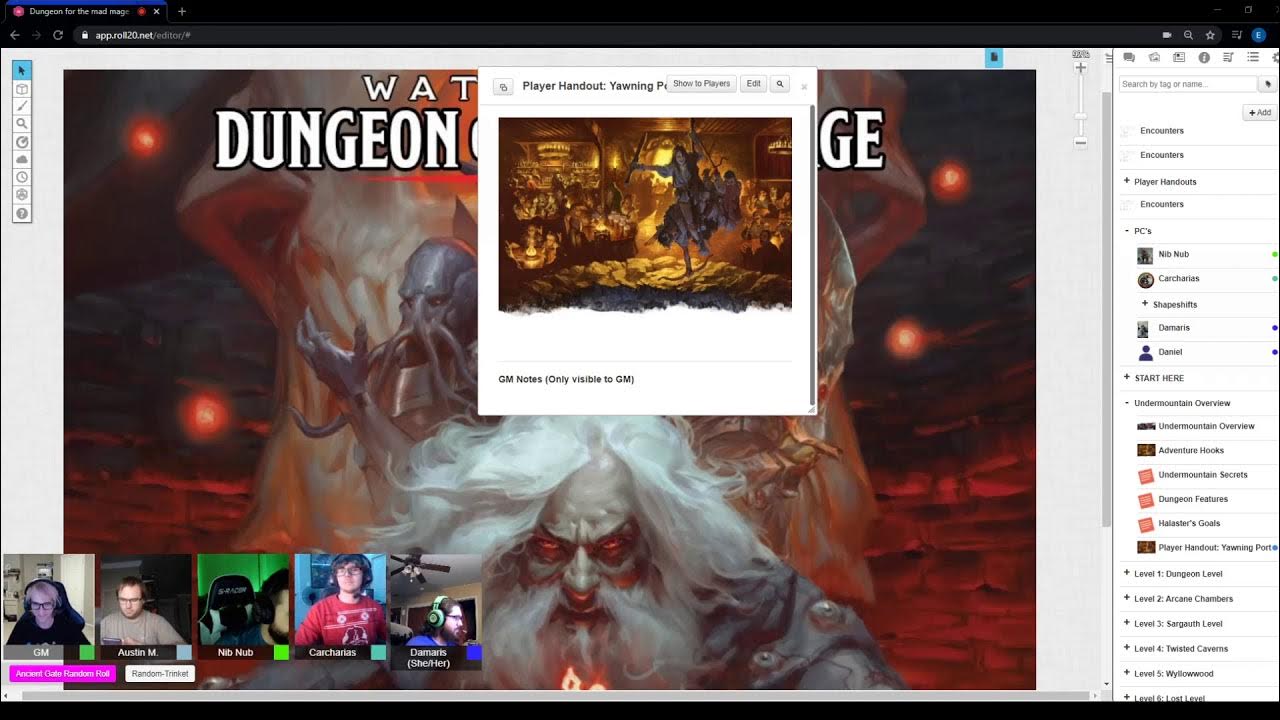Image resolution: width=1280 pixels, height=720 pixels.
Task: Close the Player Handout dialog
Action: [804, 87]
